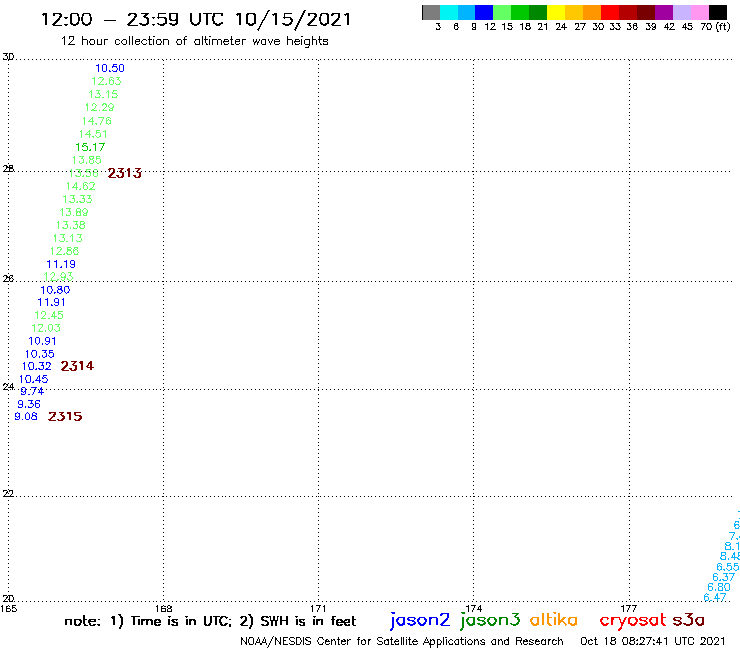Click the wave height value 9.74

click(x=32, y=391)
